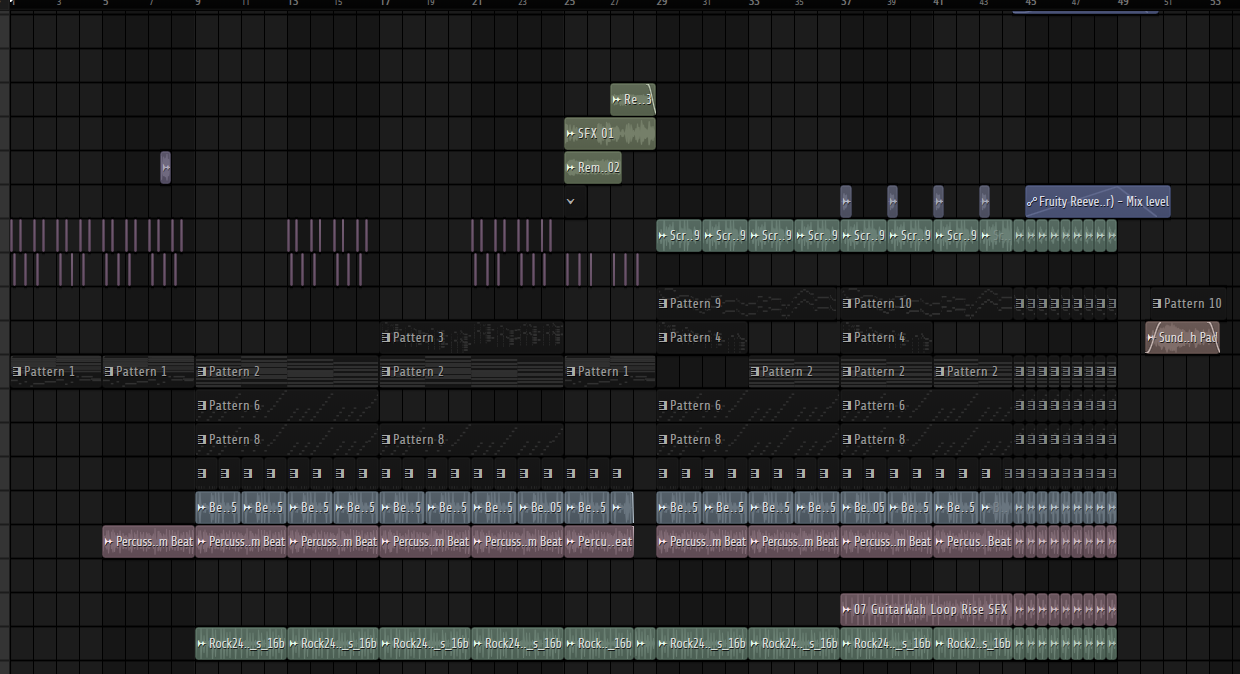Select the Pattern 1 clip below the Rem..02 clip

610,371
